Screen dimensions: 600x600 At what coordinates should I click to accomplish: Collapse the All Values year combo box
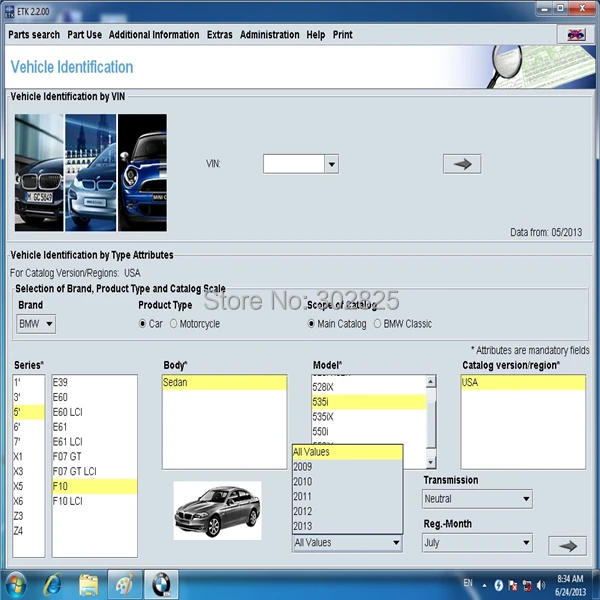(347, 543)
